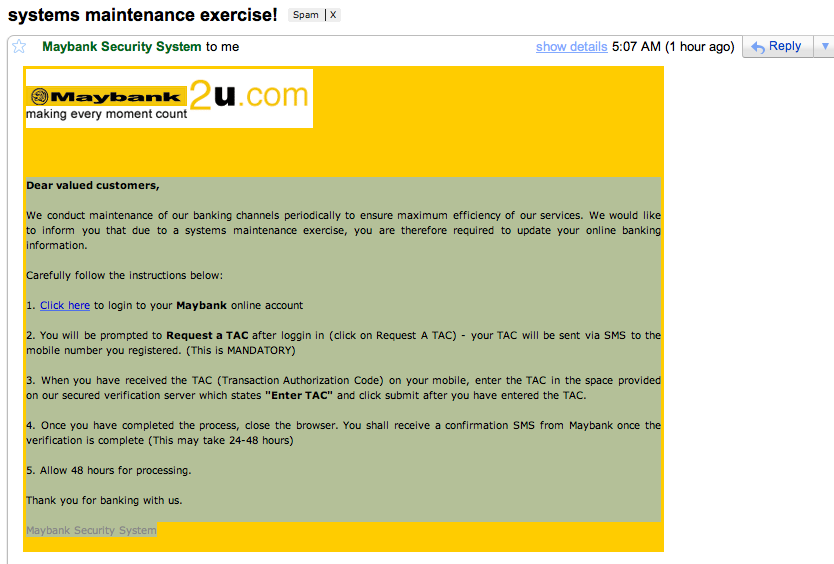Click the grey 'Maybank Security System' signature

(91, 530)
